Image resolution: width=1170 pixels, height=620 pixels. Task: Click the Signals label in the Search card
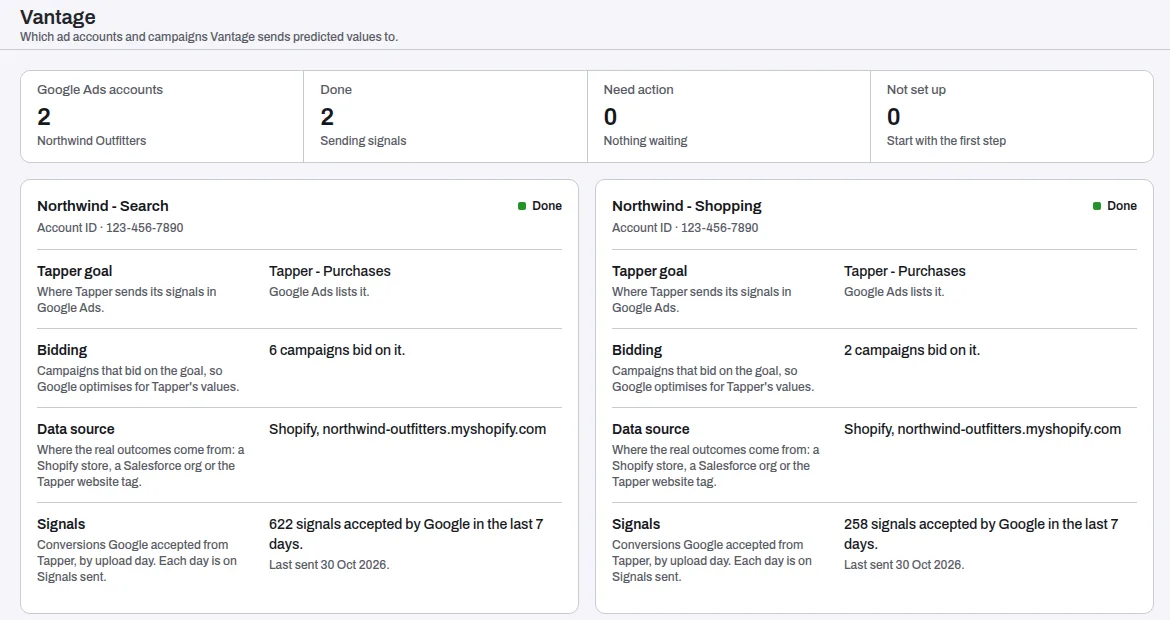(61, 525)
